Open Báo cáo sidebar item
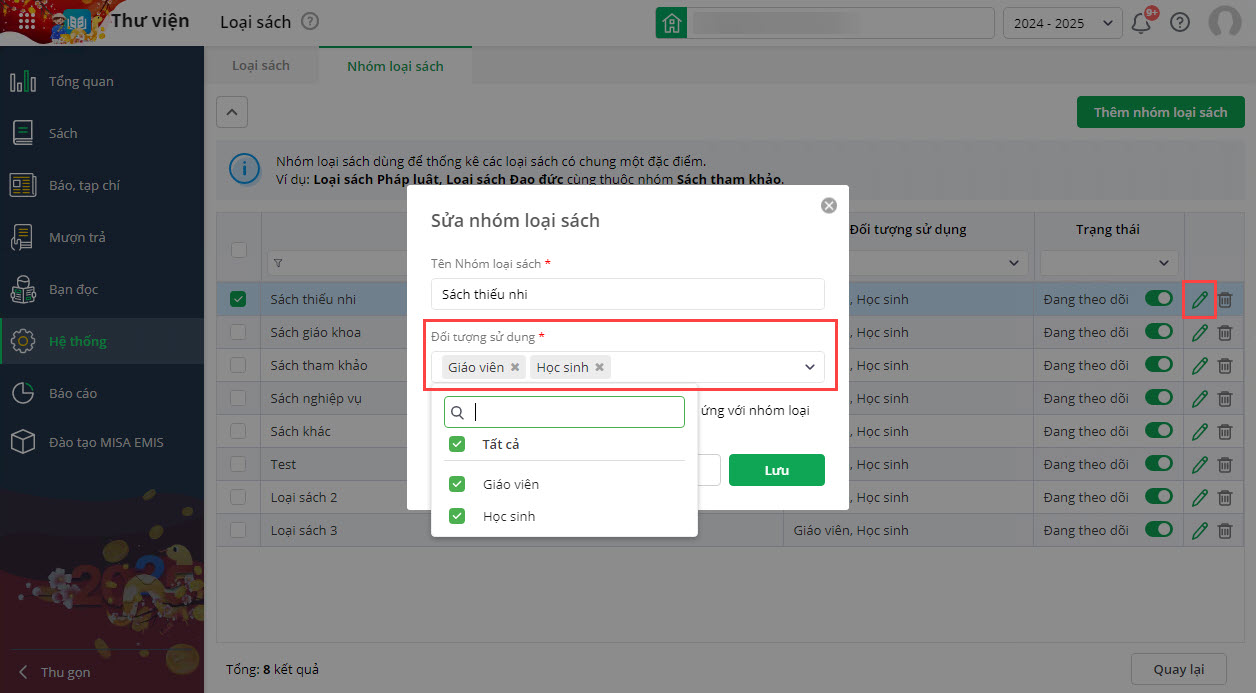1256x693 pixels. [x=102, y=393]
